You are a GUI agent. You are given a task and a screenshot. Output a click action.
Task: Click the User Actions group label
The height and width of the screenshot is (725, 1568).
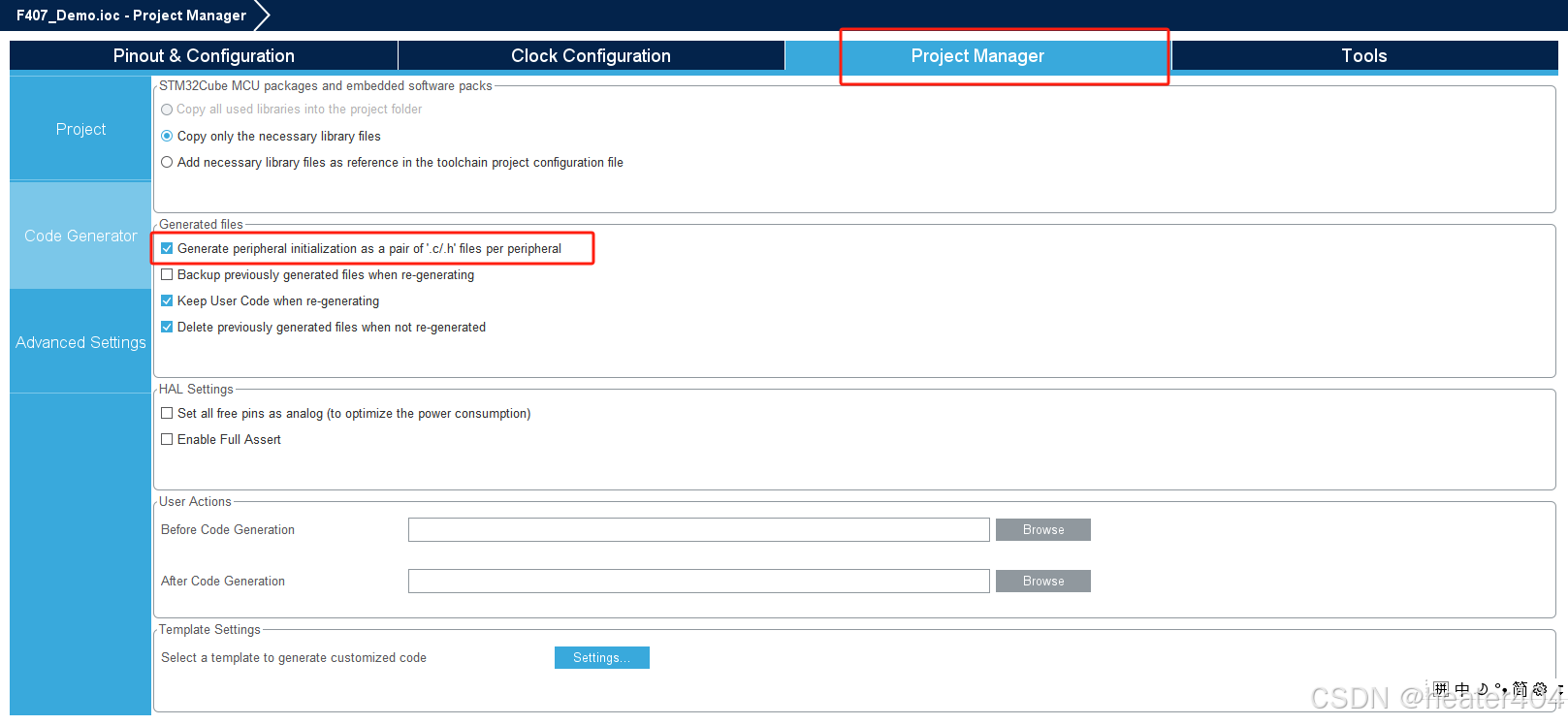point(195,502)
